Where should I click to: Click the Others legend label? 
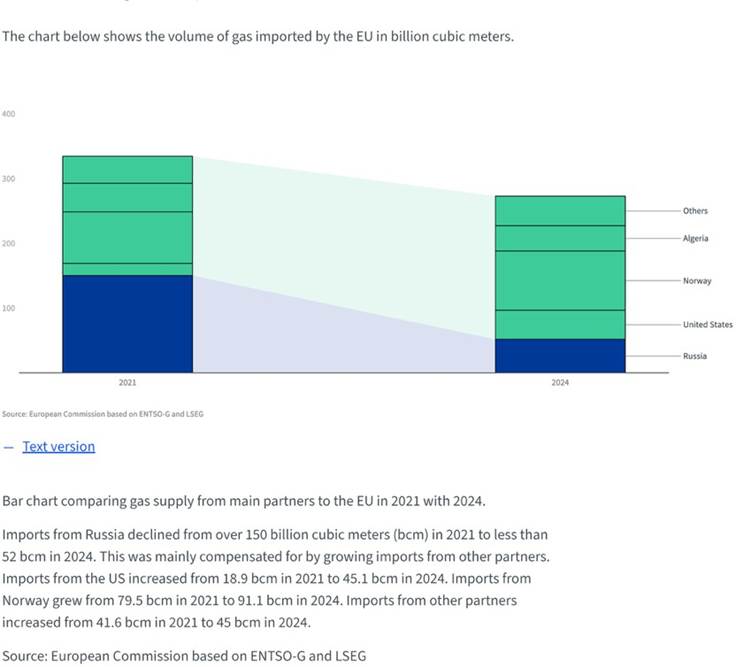695,211
